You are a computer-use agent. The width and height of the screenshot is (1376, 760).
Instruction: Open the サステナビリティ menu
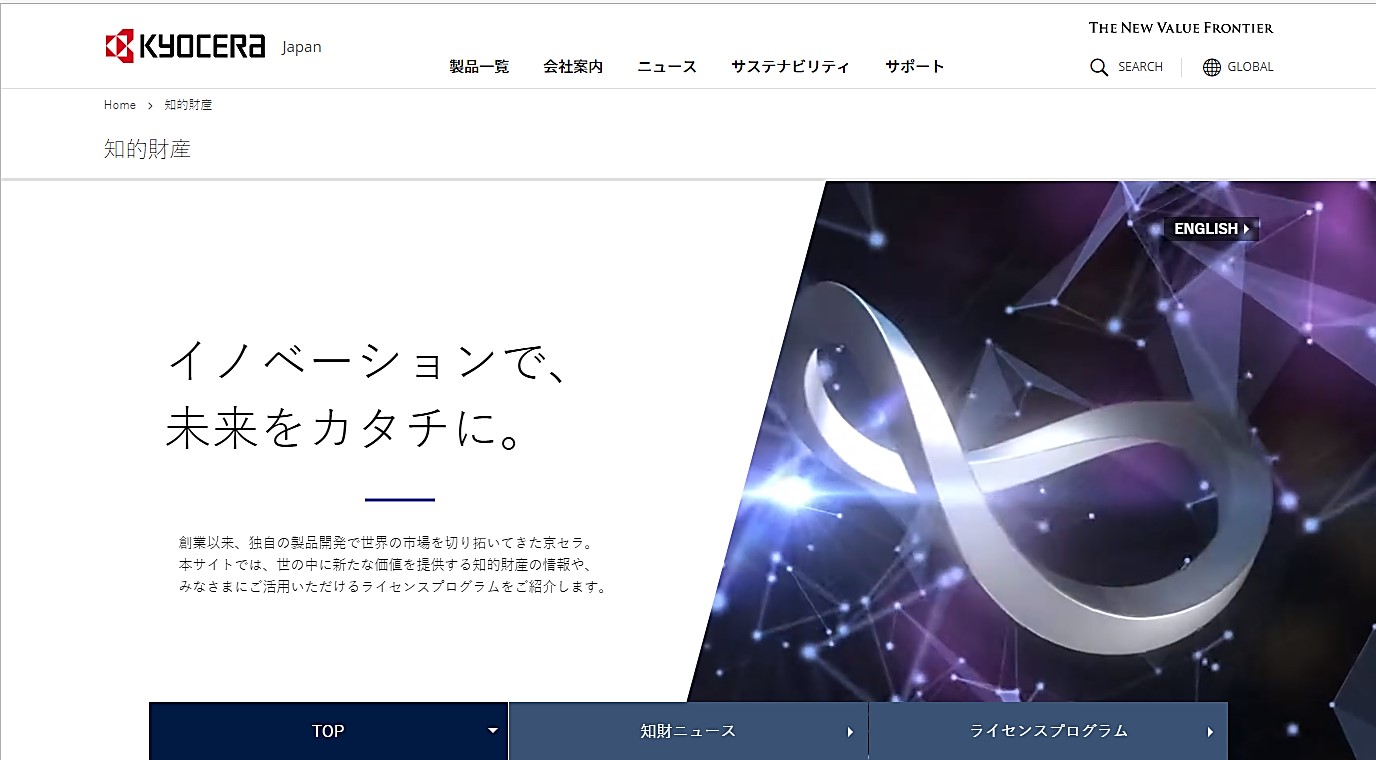point(790,67)
